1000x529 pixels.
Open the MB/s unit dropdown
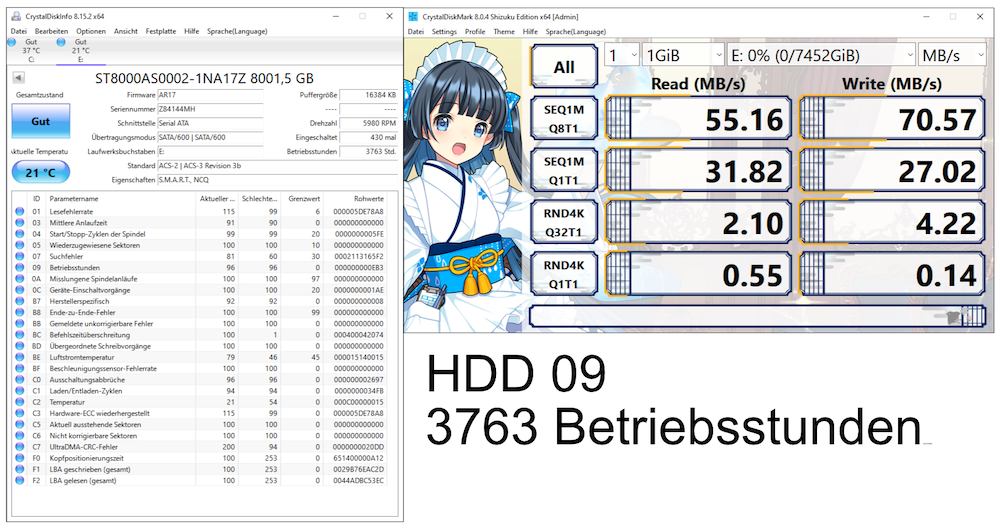[952, 56]
